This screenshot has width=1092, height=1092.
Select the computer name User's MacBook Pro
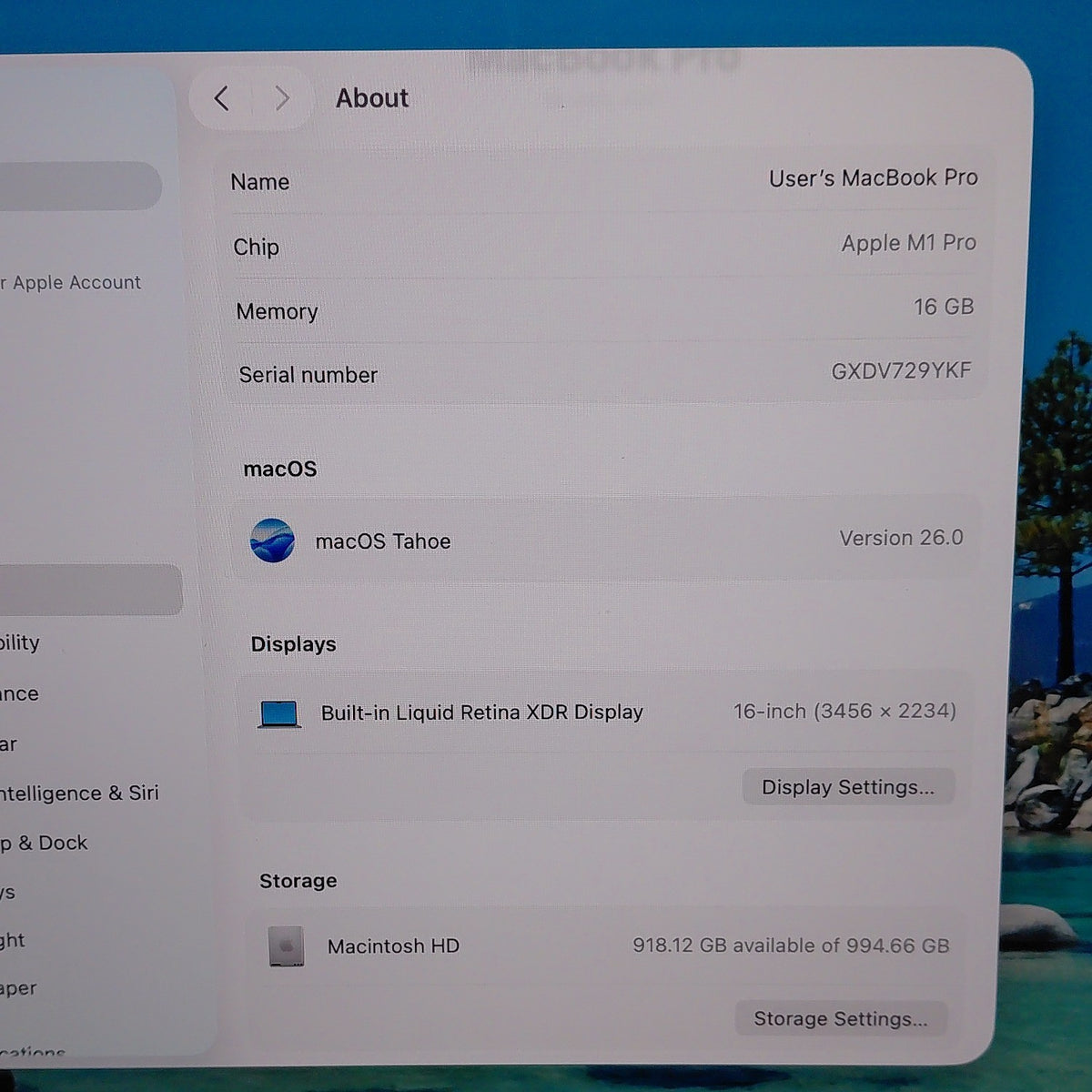point(874,178)
